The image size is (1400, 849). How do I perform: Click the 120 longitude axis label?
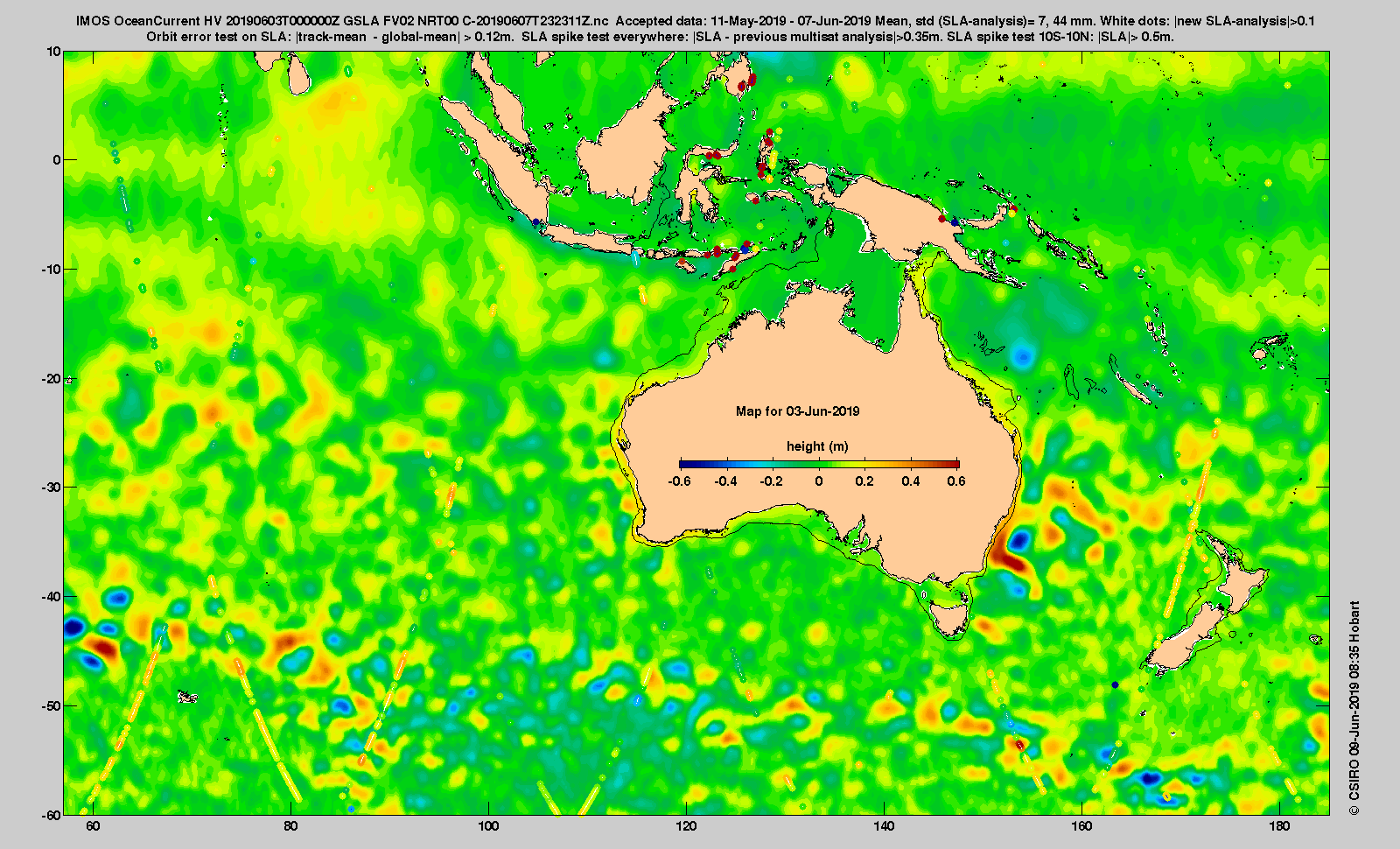pos(686,826)
